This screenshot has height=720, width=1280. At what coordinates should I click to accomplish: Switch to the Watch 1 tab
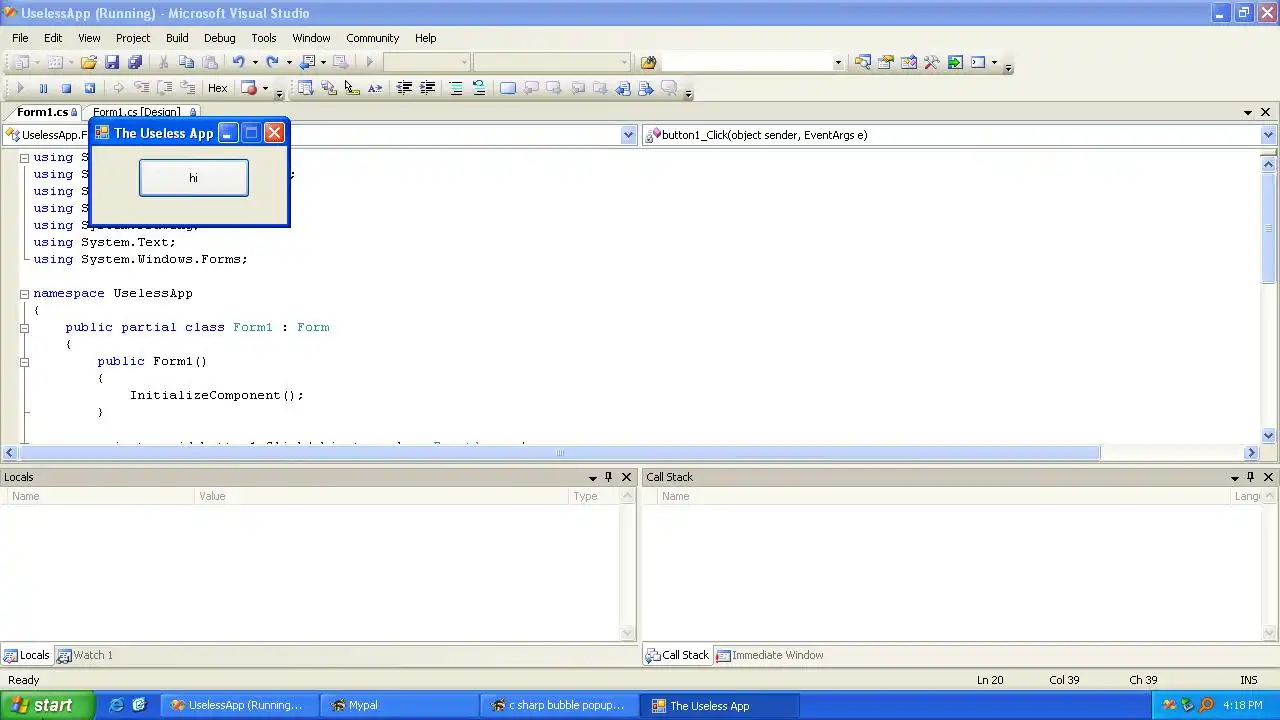point(85,655)
